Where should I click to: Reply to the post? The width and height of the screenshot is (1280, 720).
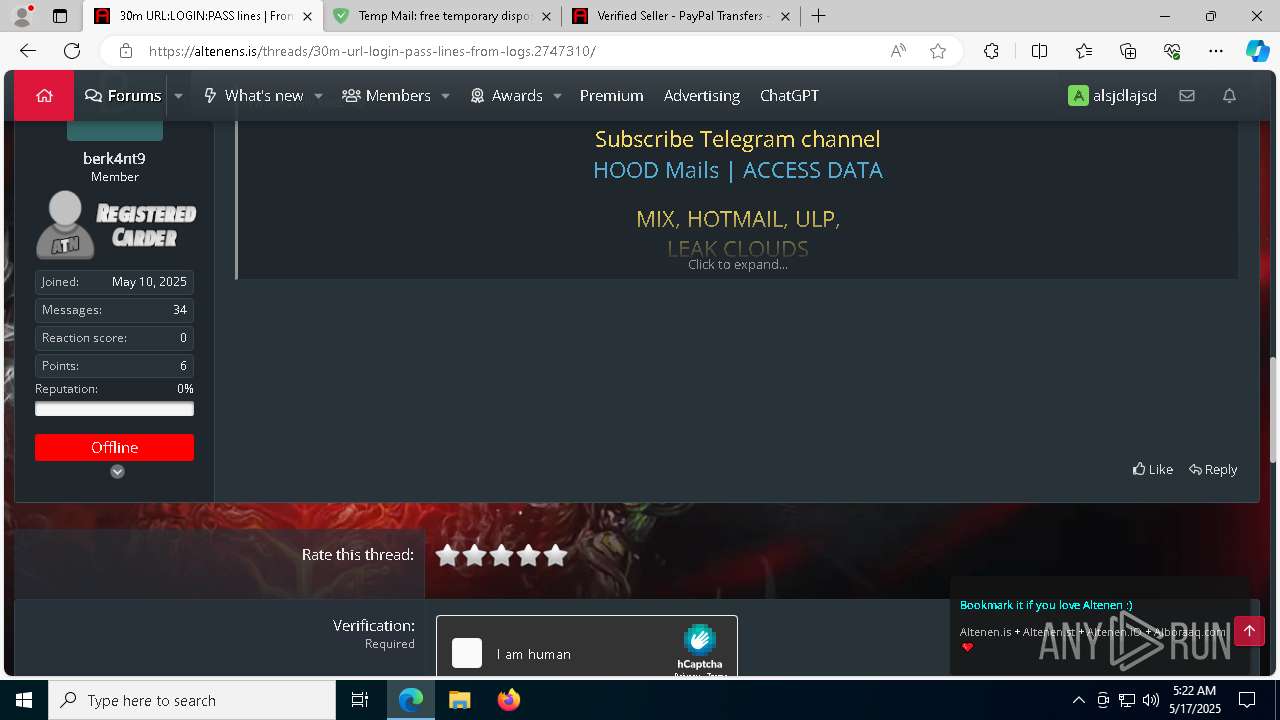point(1213,469)
